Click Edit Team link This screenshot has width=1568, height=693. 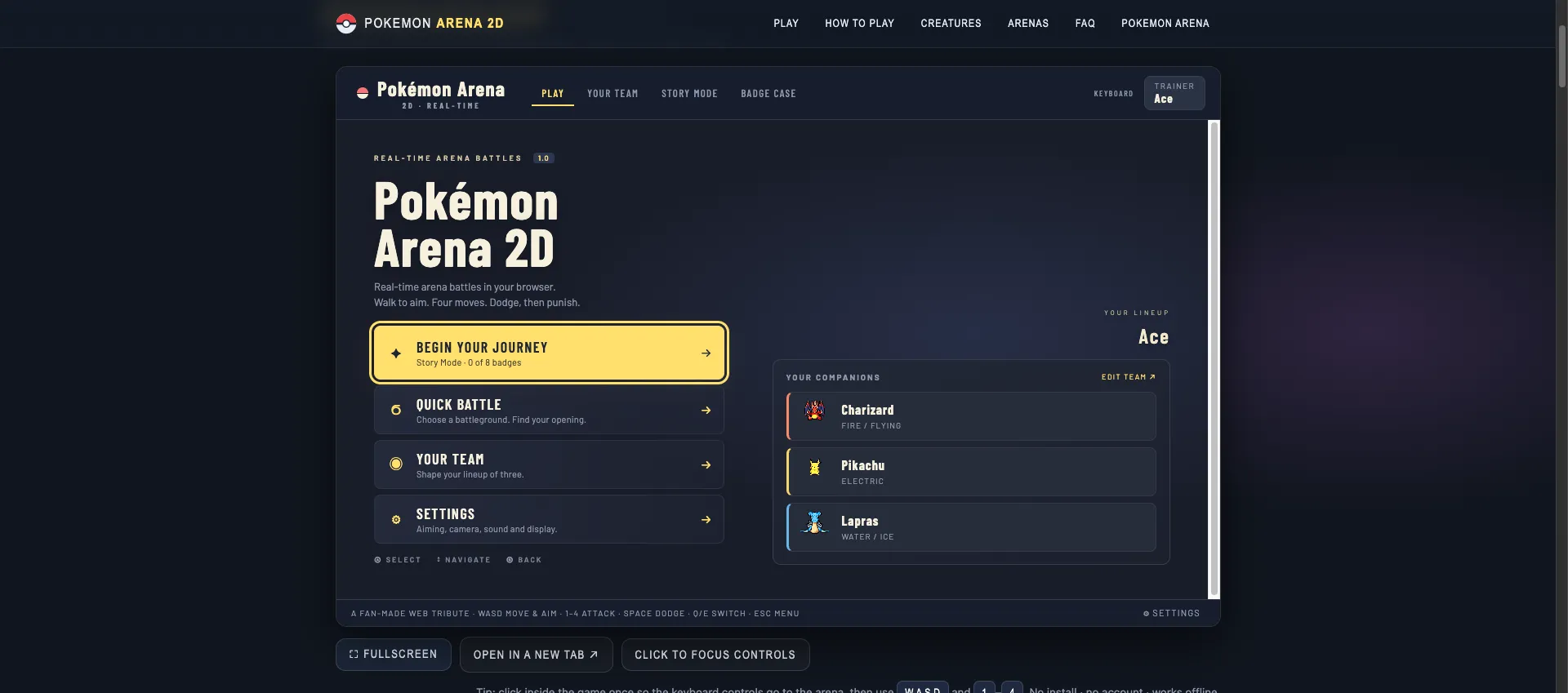coord(1129,377)
